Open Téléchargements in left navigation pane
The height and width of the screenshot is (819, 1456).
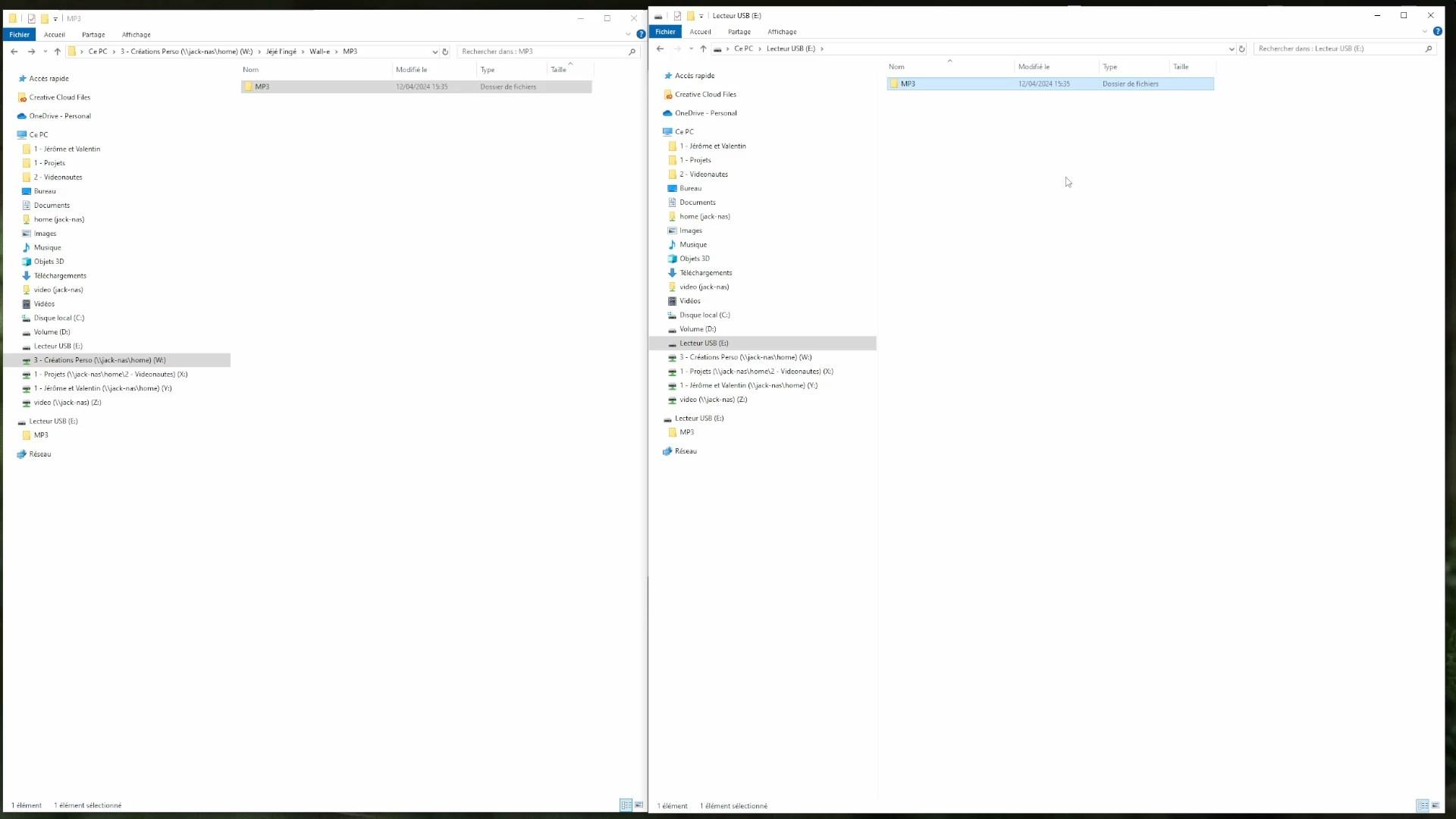click(60, 275)
